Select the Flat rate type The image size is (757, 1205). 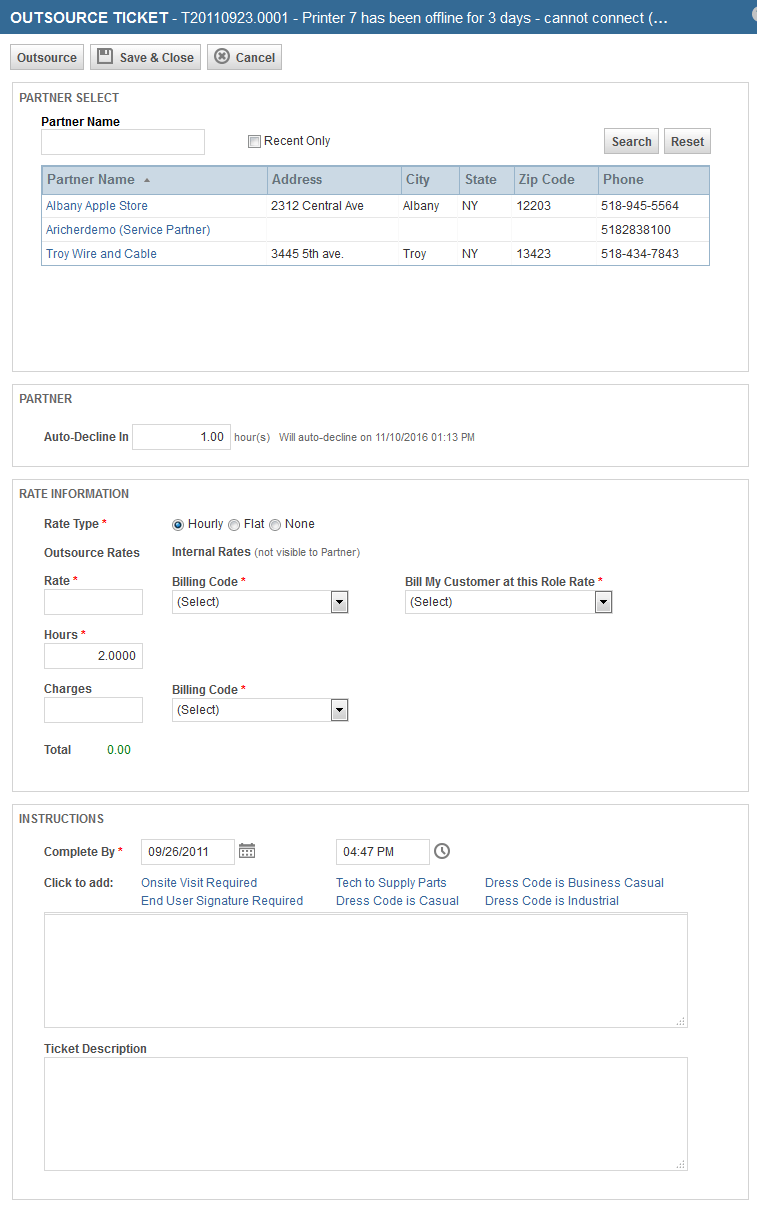click(234, 524)
